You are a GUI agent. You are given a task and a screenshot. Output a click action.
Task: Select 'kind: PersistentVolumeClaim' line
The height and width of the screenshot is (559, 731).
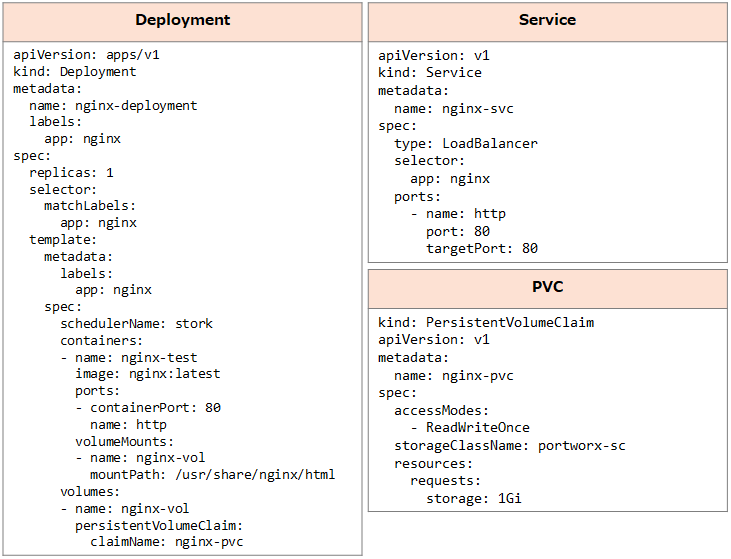pos(486,323)
